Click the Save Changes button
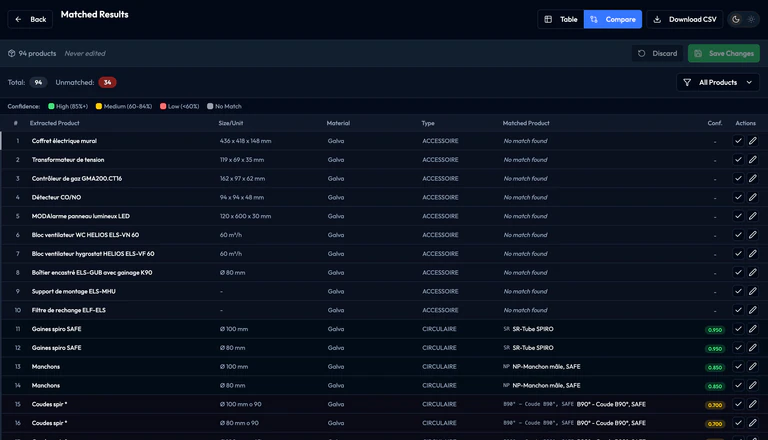The height and width of the screenshot is (440, 768). tap(724, 53)
